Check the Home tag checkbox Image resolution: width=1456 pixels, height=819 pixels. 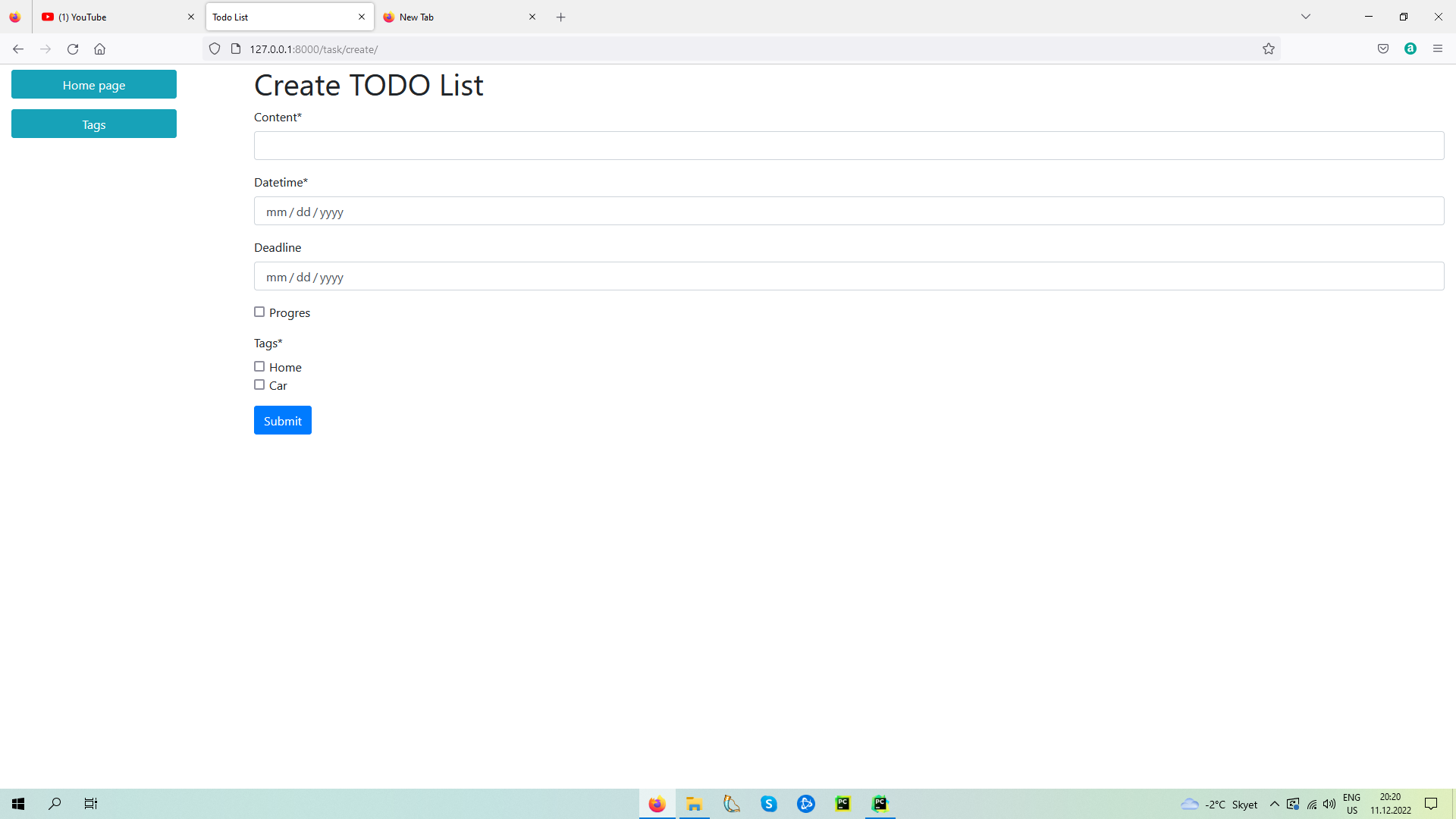click(x=259, y=366)
